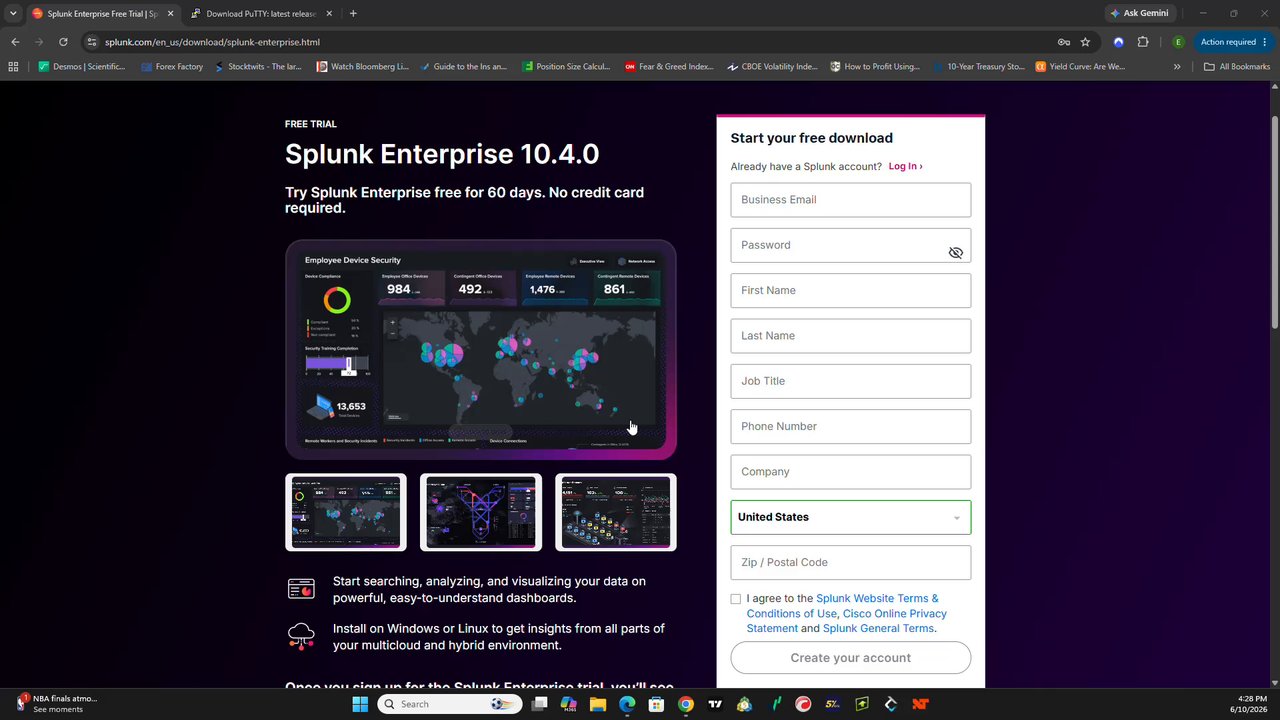
Task: Click into the Job Title field
Action: [850, 381]
